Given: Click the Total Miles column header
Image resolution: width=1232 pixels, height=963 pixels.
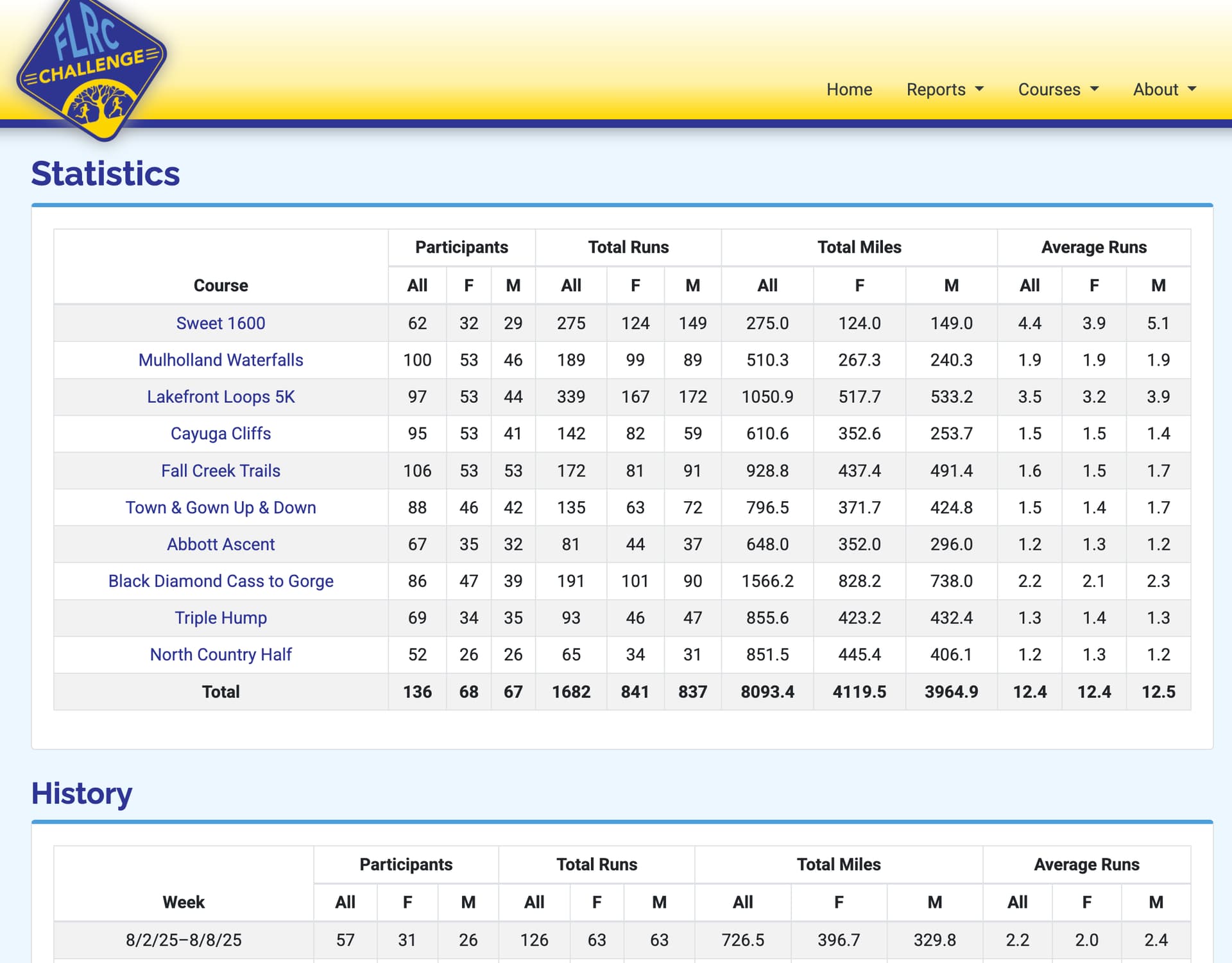Looking at the screenshot, I should click(859, 247).
